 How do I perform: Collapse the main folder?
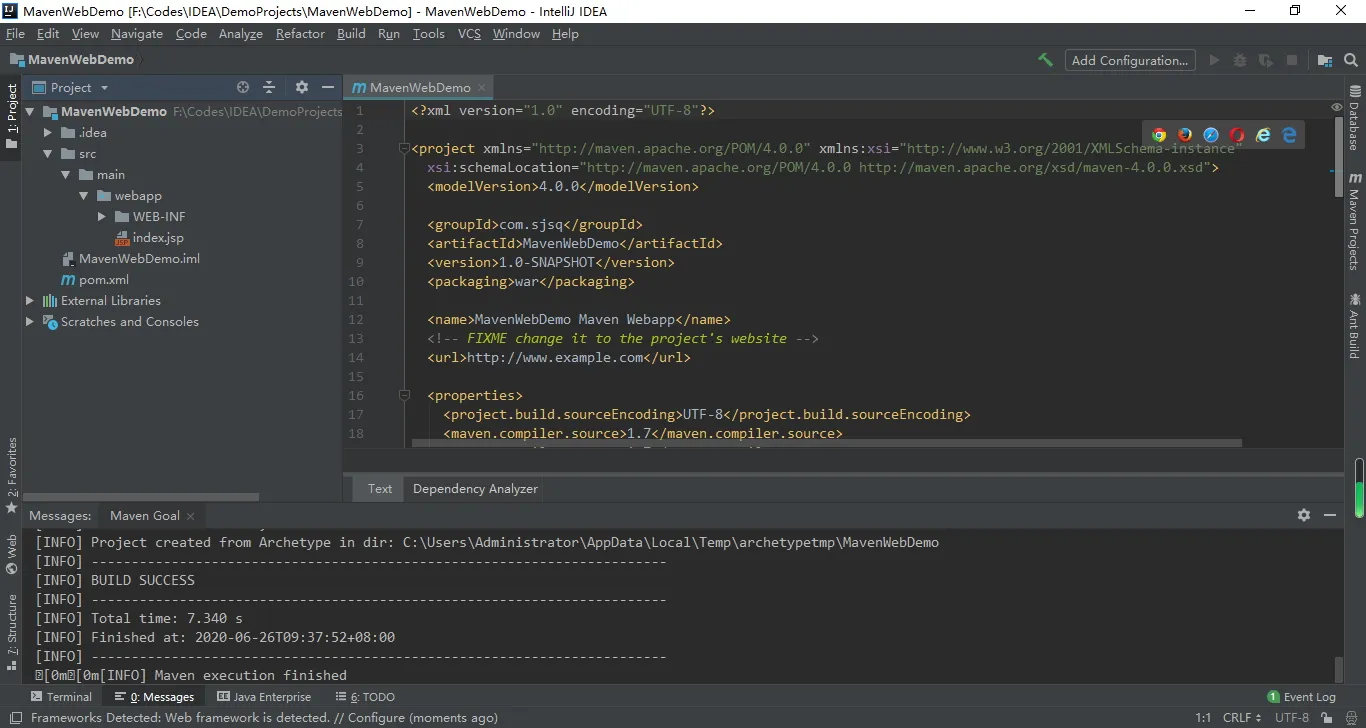(x=66, y=175)
